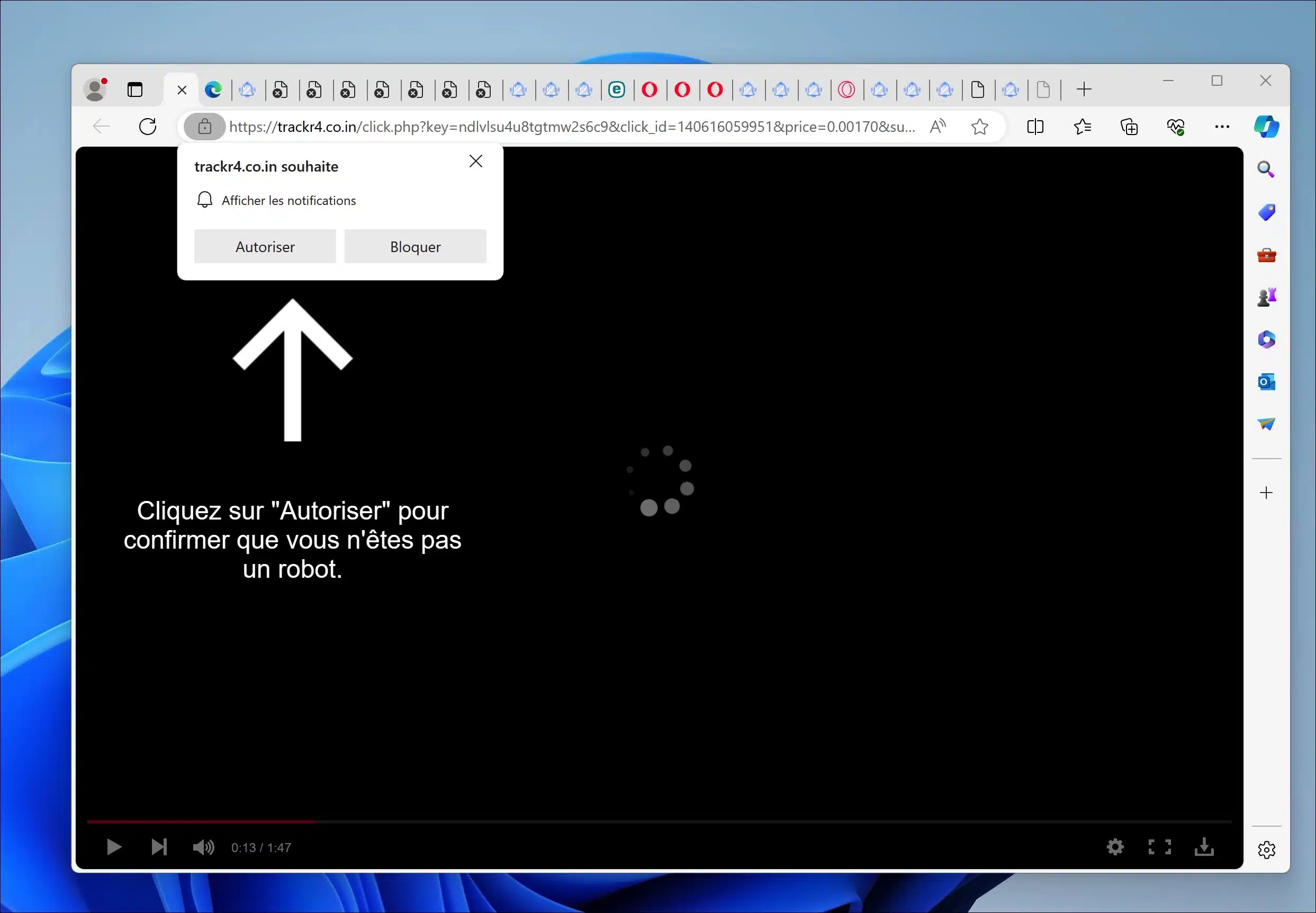
Task: Open the Edge profile avatar menu
Action: point(95,89)
